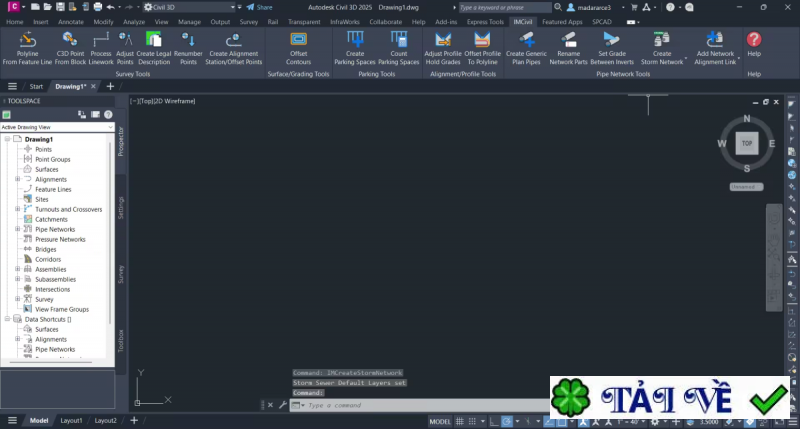This screenshot has height=429, width=800.
Task: Open IMCivil Help
Action: pos(754,44)
